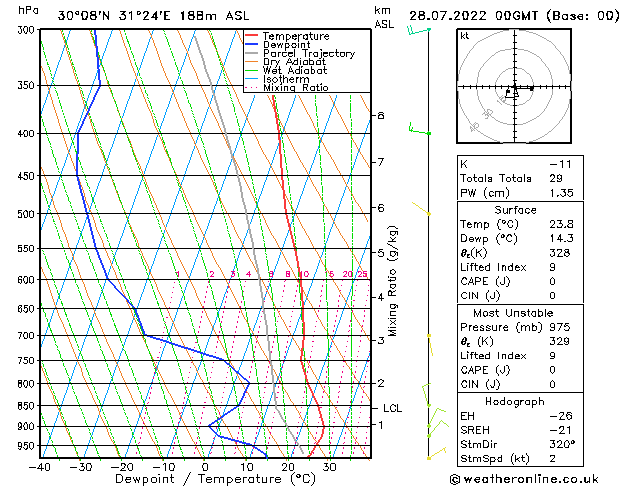Click the Isotherm legend label
This screenshot has height=486, width=629.
point(286,79)
